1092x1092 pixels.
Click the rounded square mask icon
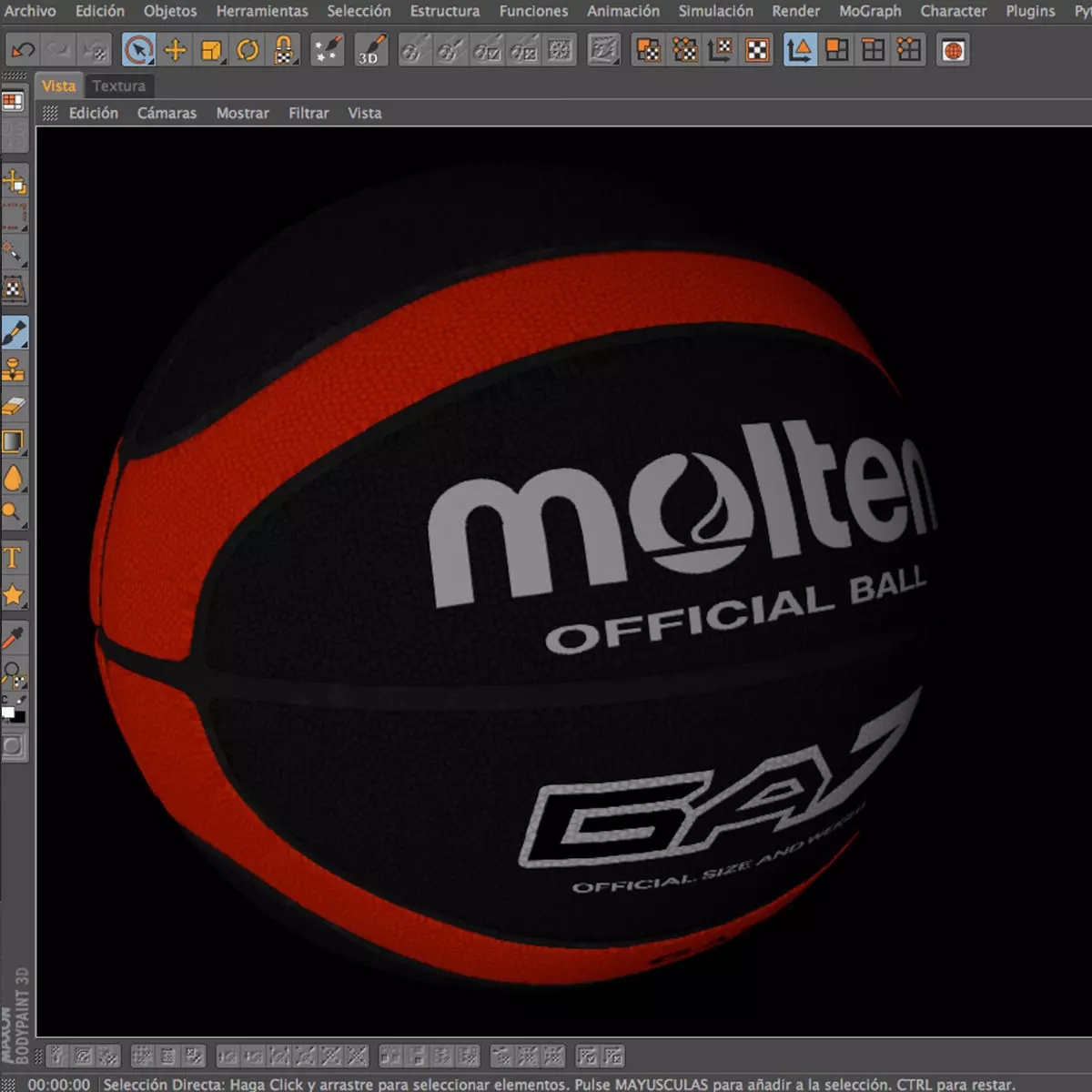14,747
